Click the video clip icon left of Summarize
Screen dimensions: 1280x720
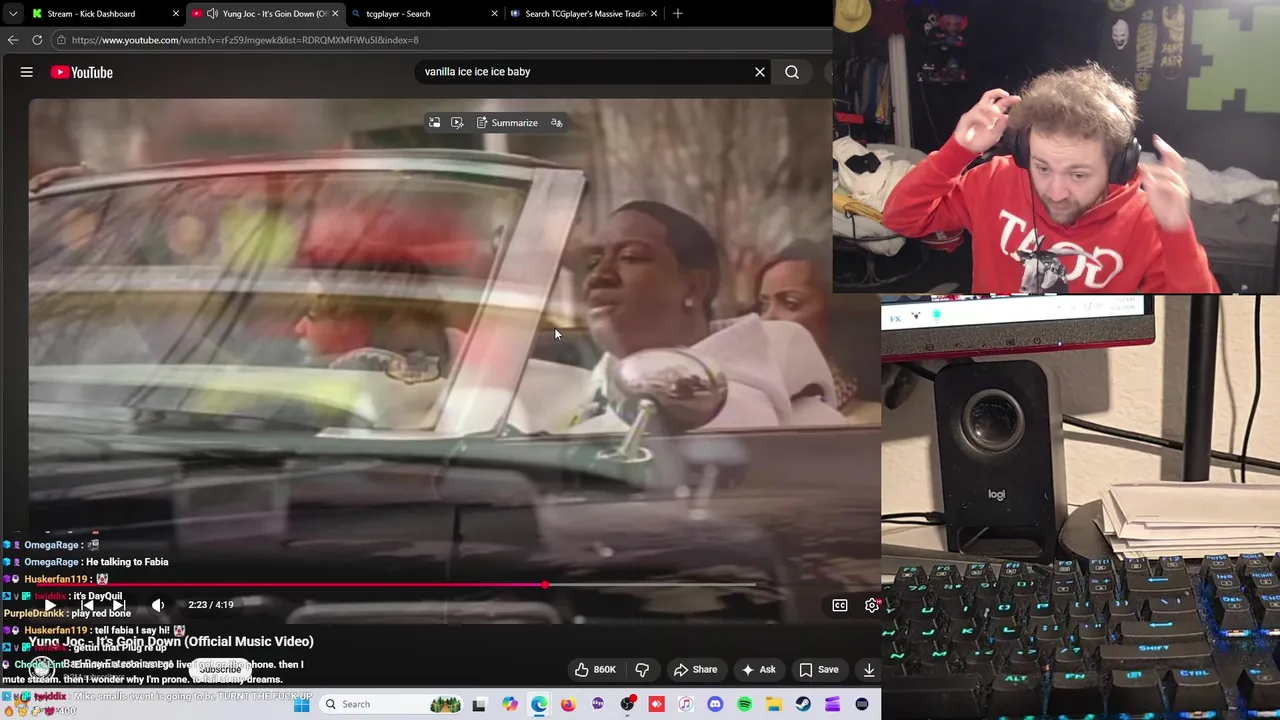tap(457, 123)
